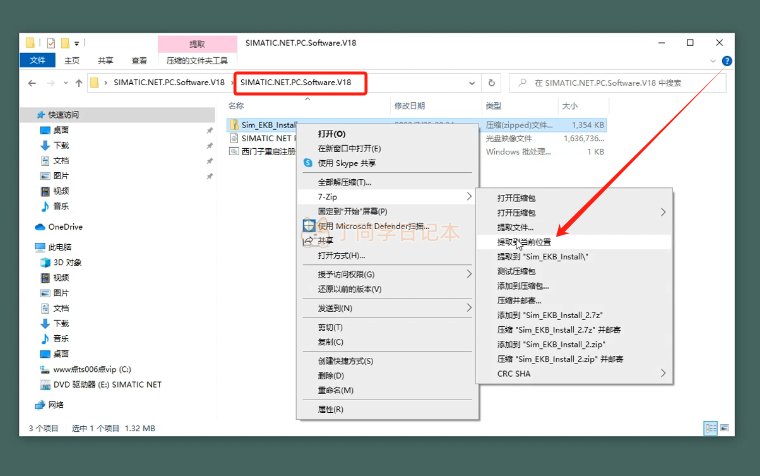Sort by the 修改日期 column header
The height and width of the screenshot is (476, 760).
pos(410,106)
